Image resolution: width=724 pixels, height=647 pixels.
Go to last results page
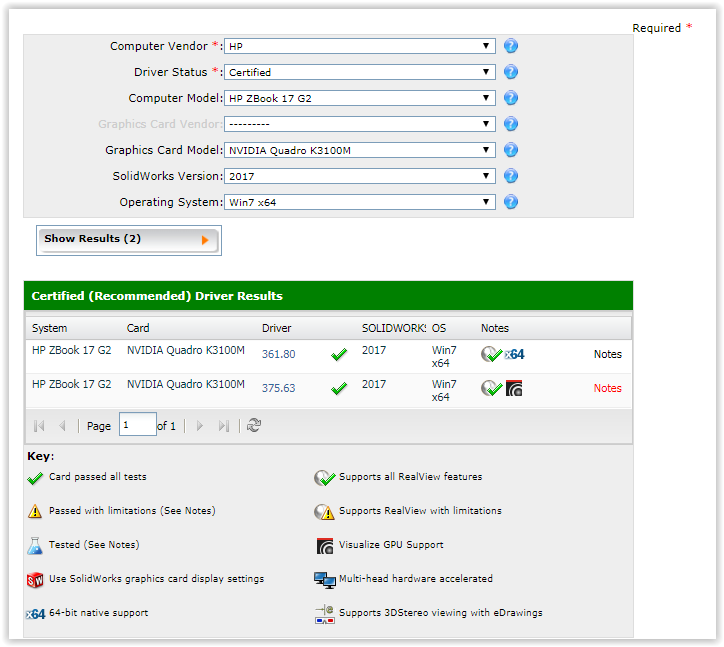pos(224,426)
